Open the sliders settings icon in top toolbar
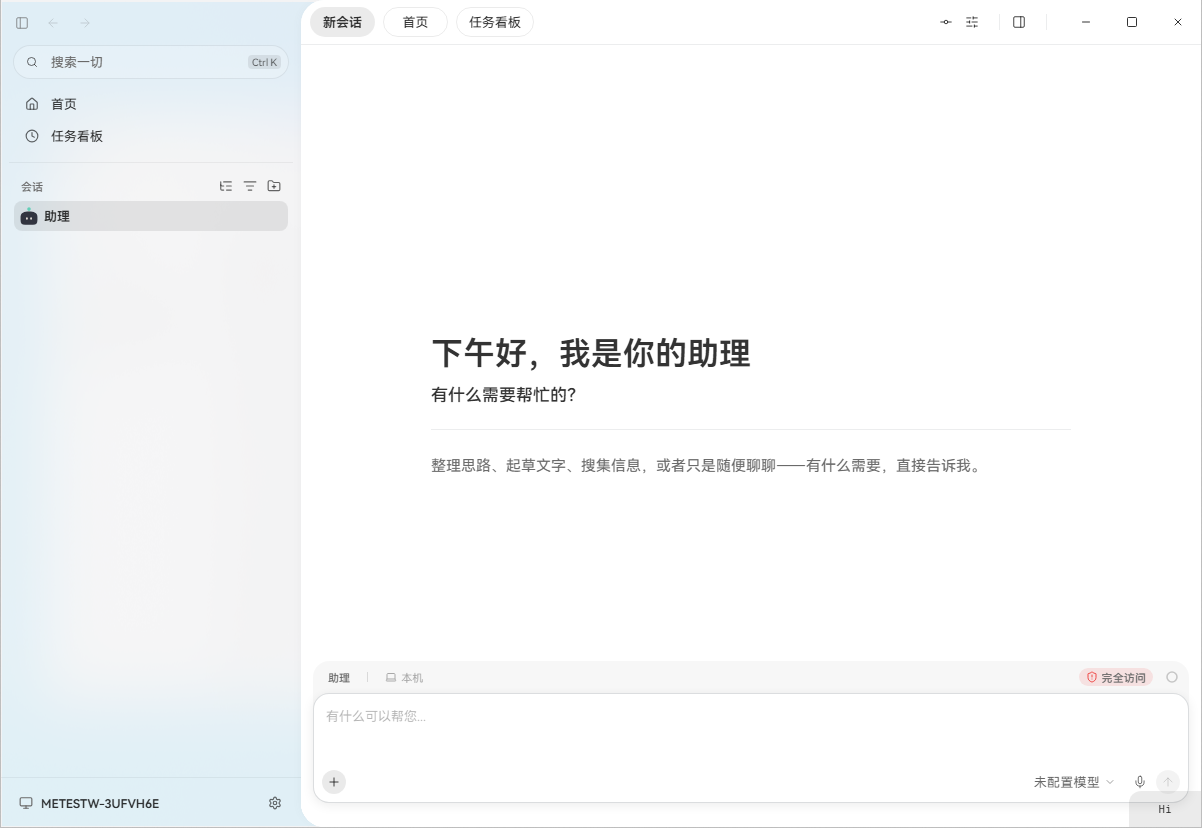The image size is (1202, 828). pos(972,22)
